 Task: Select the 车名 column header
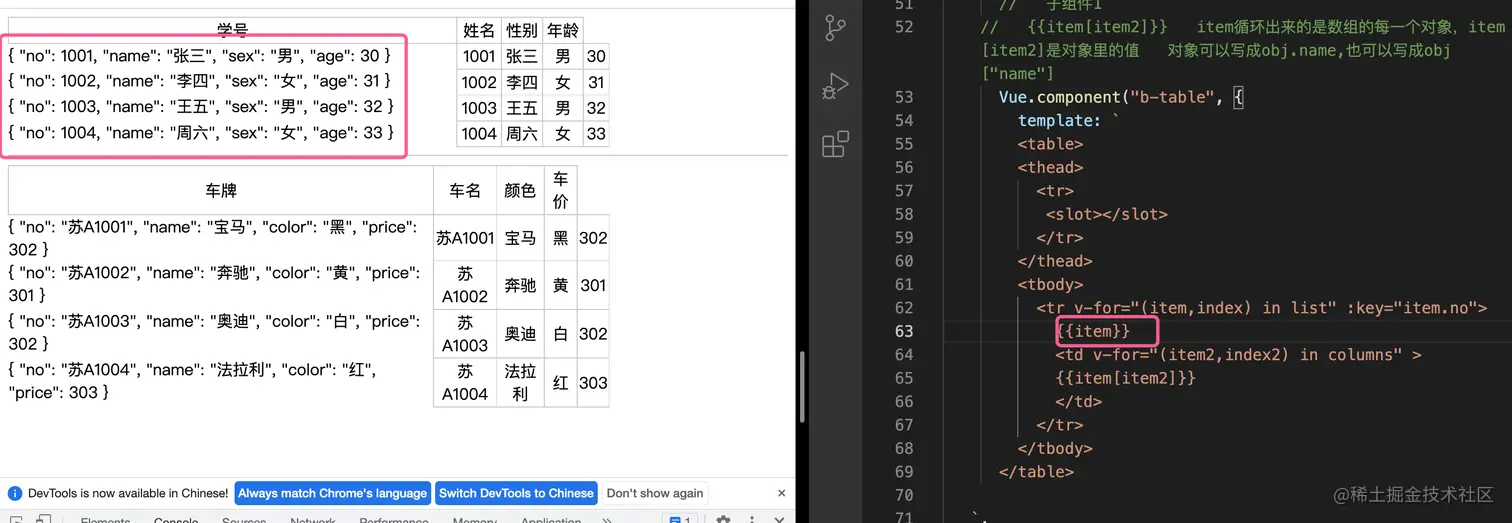point(465,190)
